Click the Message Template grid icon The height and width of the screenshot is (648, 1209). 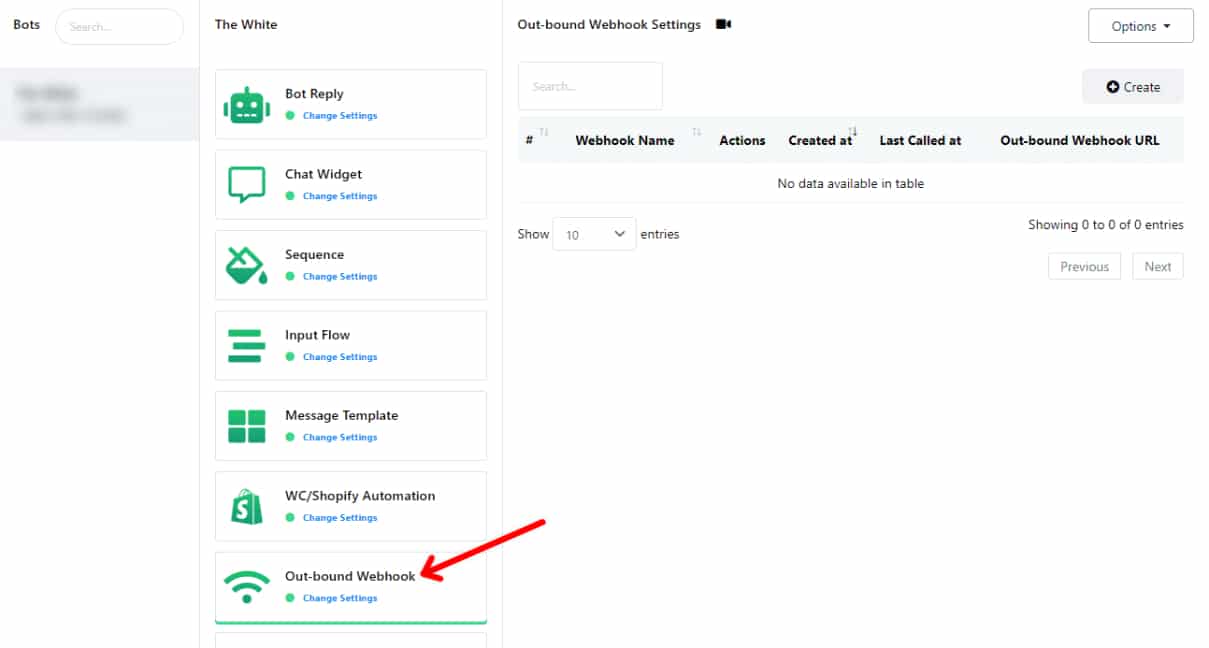(x=247, y=426)
